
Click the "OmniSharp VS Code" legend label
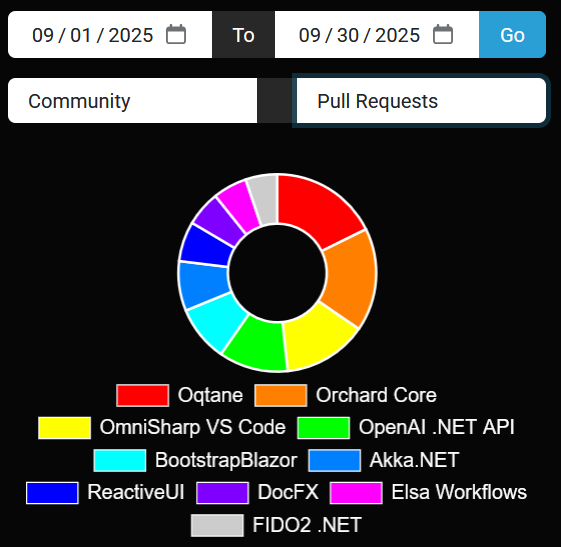(193, 427)
